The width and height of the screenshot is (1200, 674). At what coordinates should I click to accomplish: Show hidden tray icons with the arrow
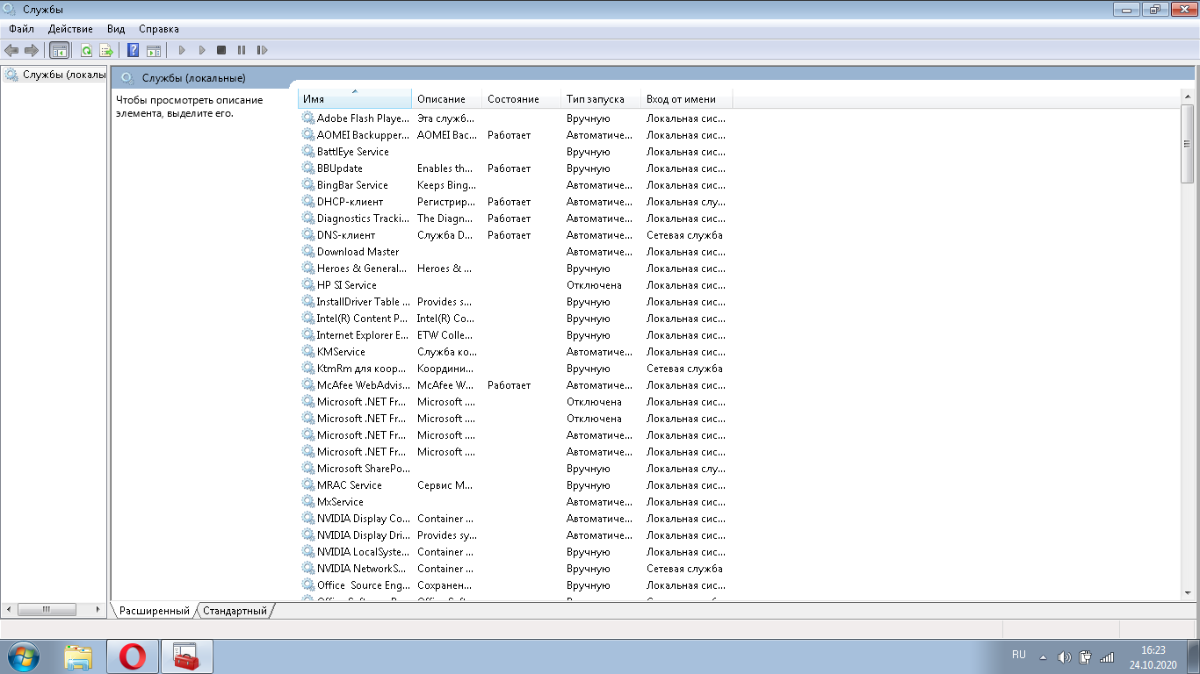[x=1043, y=657]
